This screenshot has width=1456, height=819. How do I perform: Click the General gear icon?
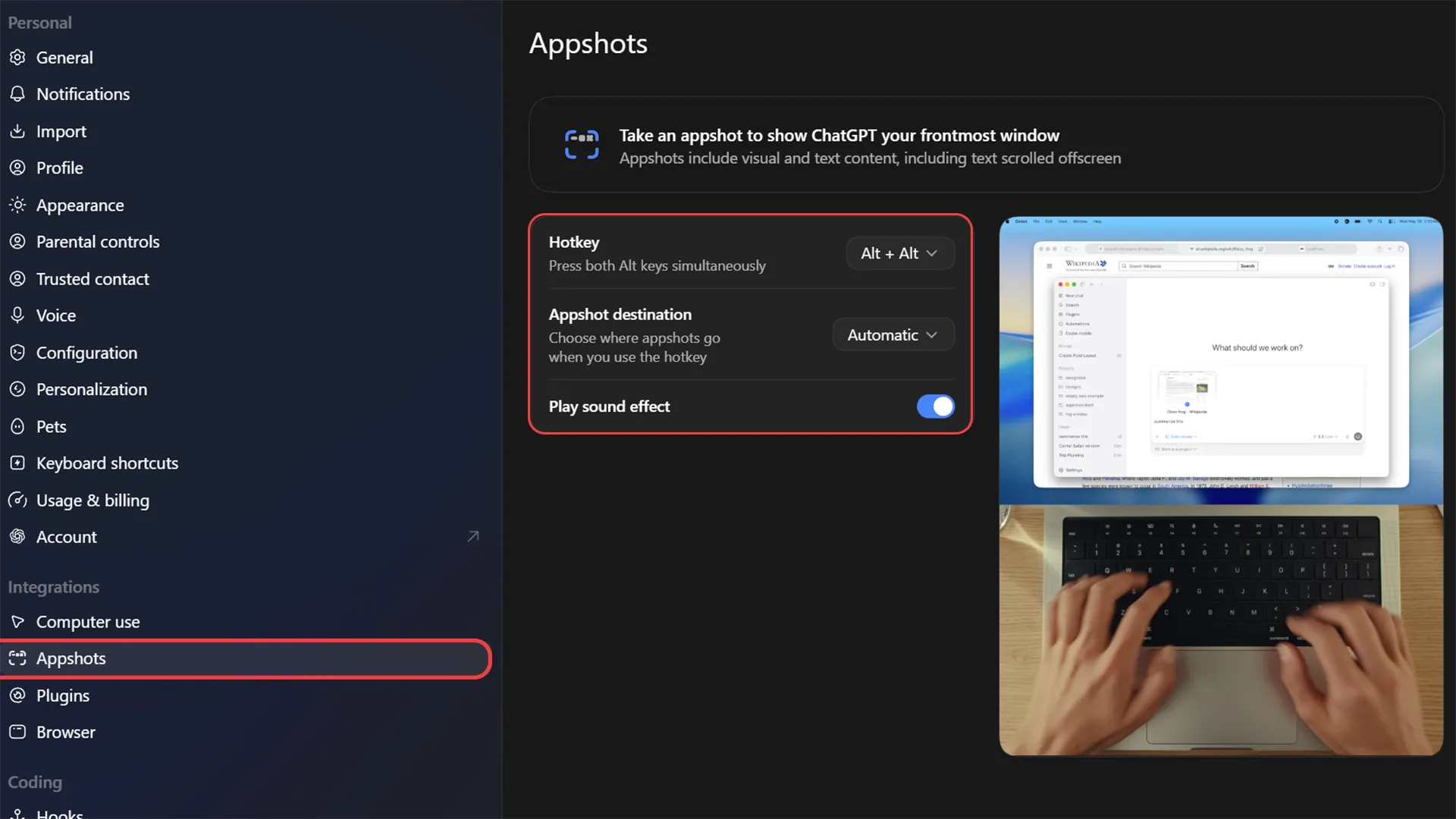point(17,58)
